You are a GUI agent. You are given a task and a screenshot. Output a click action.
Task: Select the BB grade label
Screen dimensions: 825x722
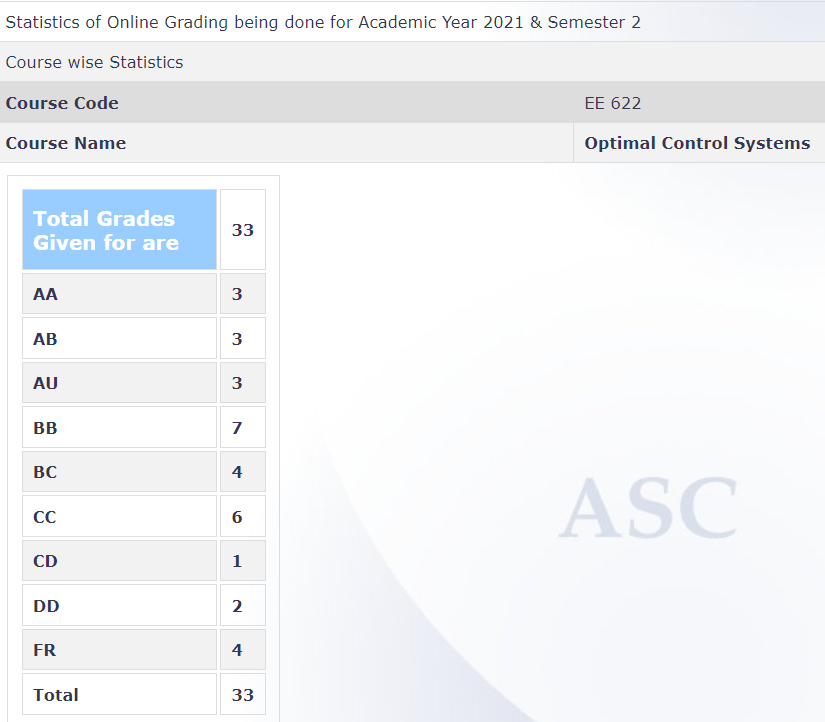118,427
